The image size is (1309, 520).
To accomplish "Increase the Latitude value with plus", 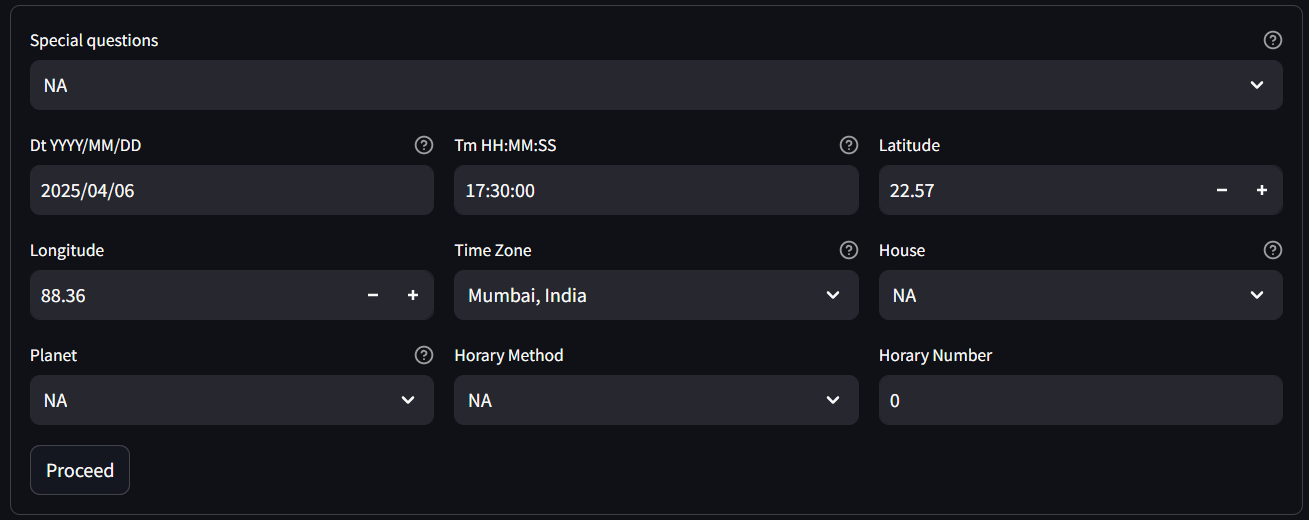I will 1262,190.
